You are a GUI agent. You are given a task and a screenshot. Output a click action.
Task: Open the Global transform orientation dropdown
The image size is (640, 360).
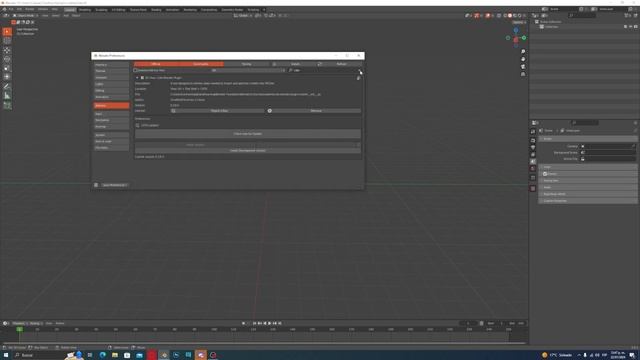coord(243,16)
